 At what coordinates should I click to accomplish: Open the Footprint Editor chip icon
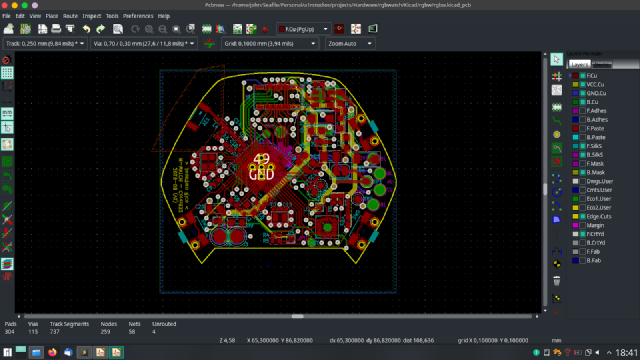[x=207, y=29]
